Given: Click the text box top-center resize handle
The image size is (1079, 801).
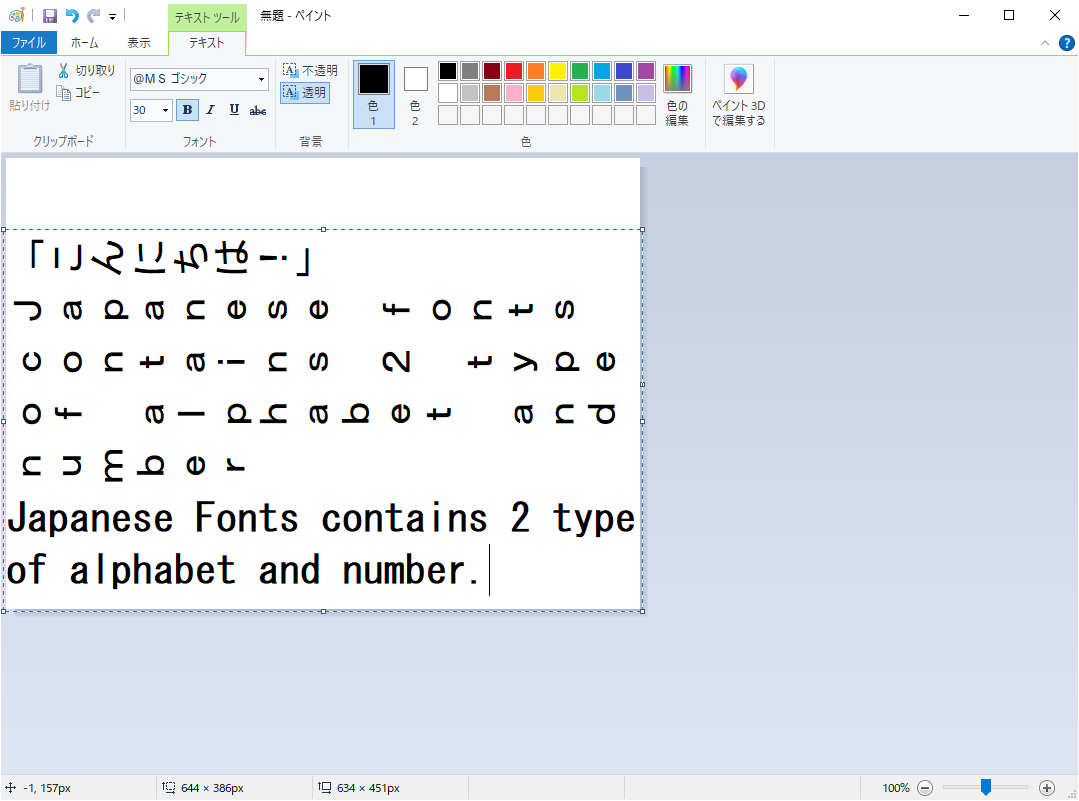Looking at the screenshot, I should [x=323, y=229].
